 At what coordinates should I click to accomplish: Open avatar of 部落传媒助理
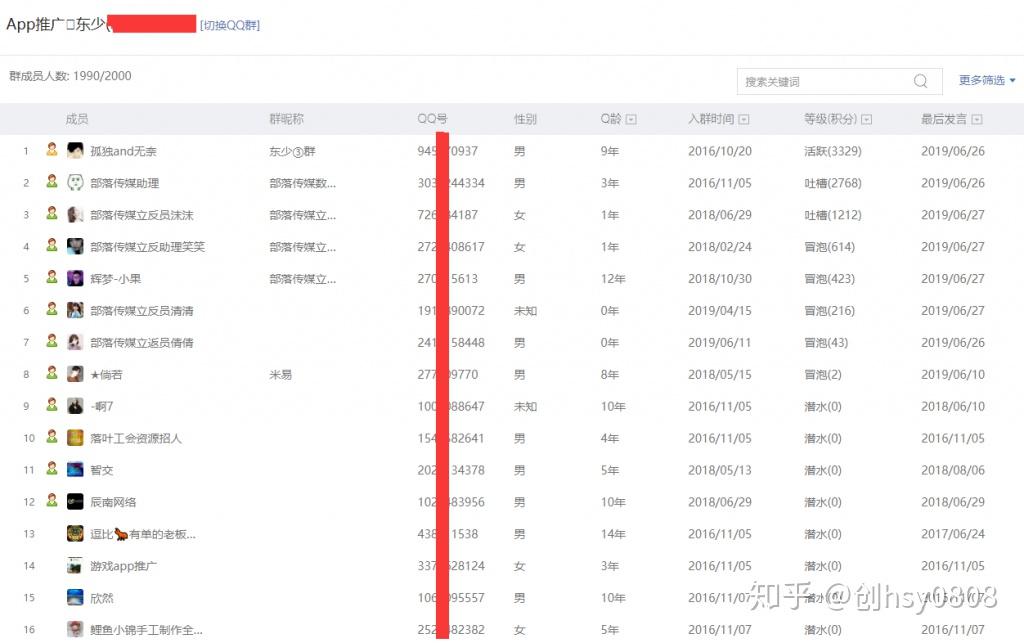click(75, 183)
